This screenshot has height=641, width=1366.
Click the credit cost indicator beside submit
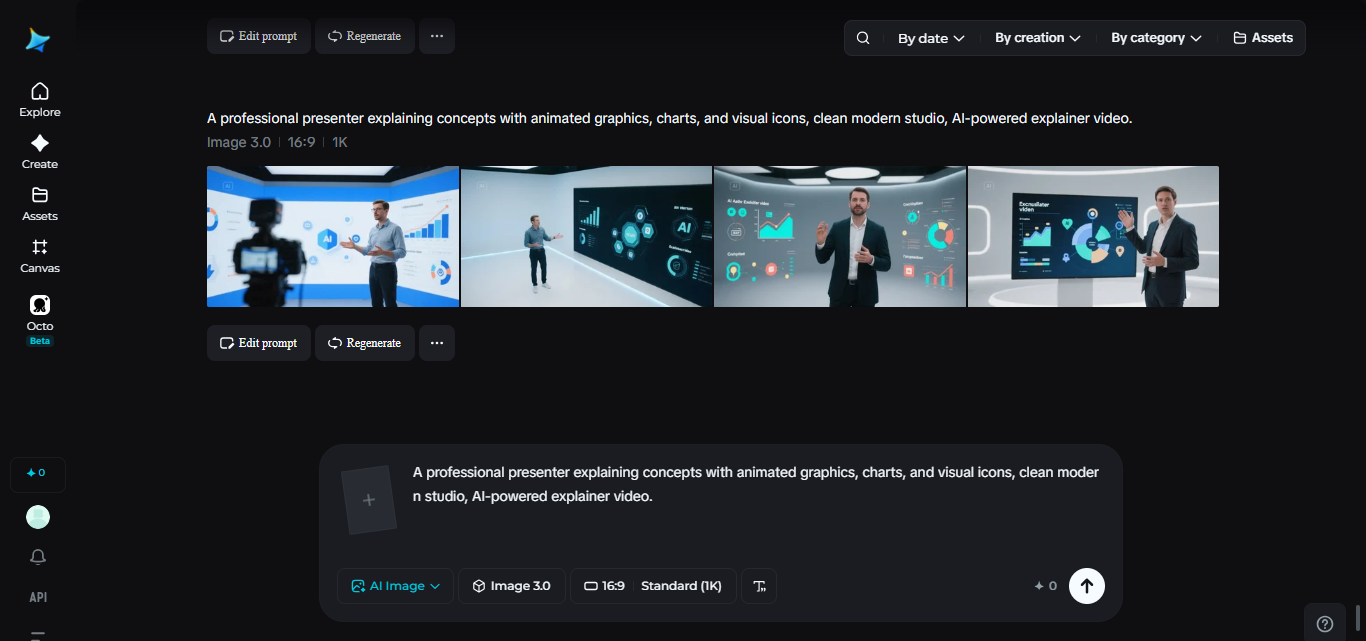(1046, 586)
